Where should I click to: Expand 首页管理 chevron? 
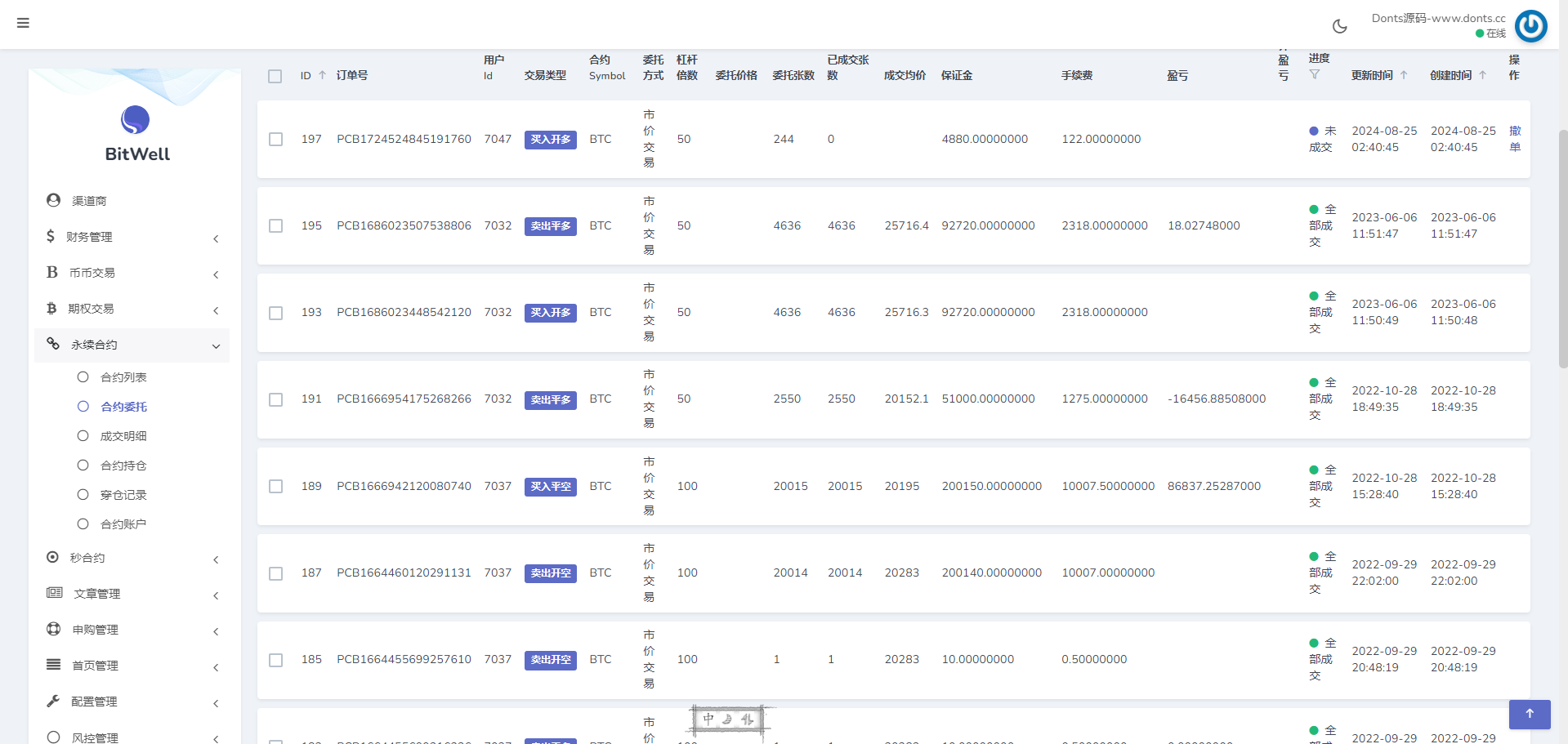point(216,667)
